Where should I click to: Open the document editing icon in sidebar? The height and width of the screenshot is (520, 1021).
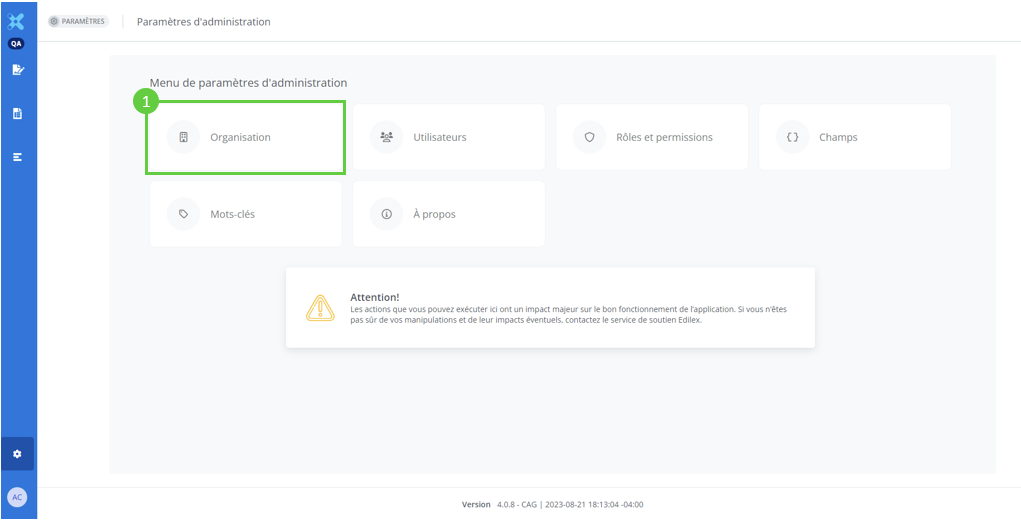tap(17, 70)
